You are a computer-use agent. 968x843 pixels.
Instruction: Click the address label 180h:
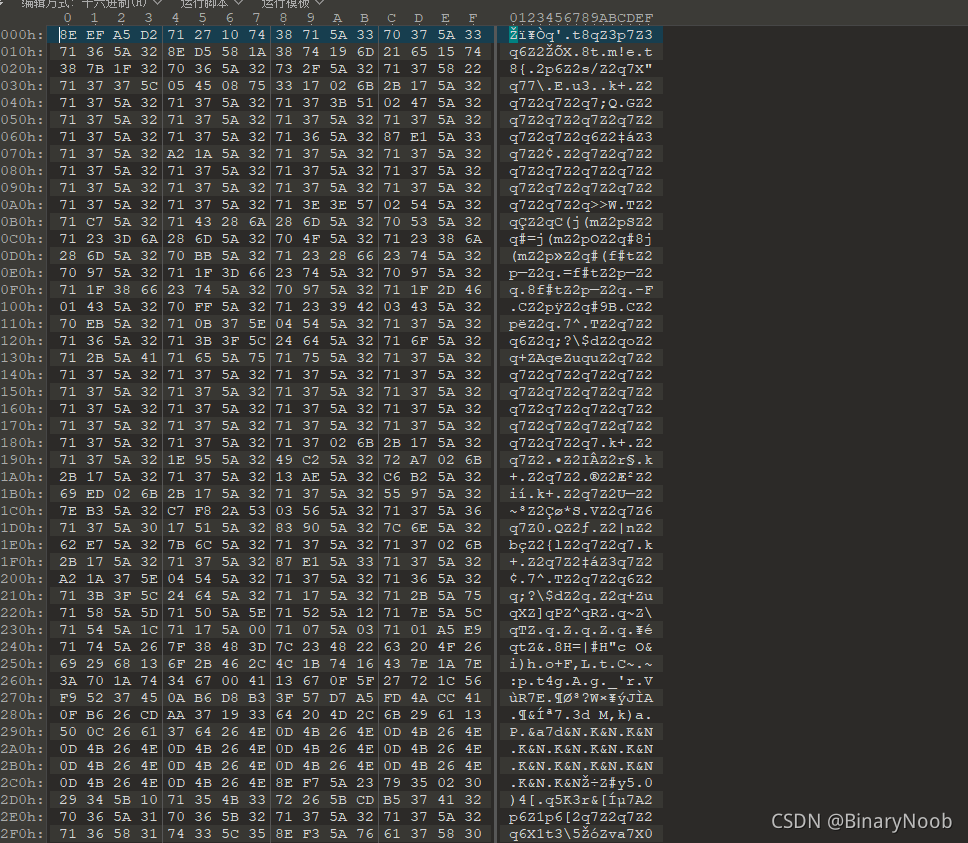22,443
